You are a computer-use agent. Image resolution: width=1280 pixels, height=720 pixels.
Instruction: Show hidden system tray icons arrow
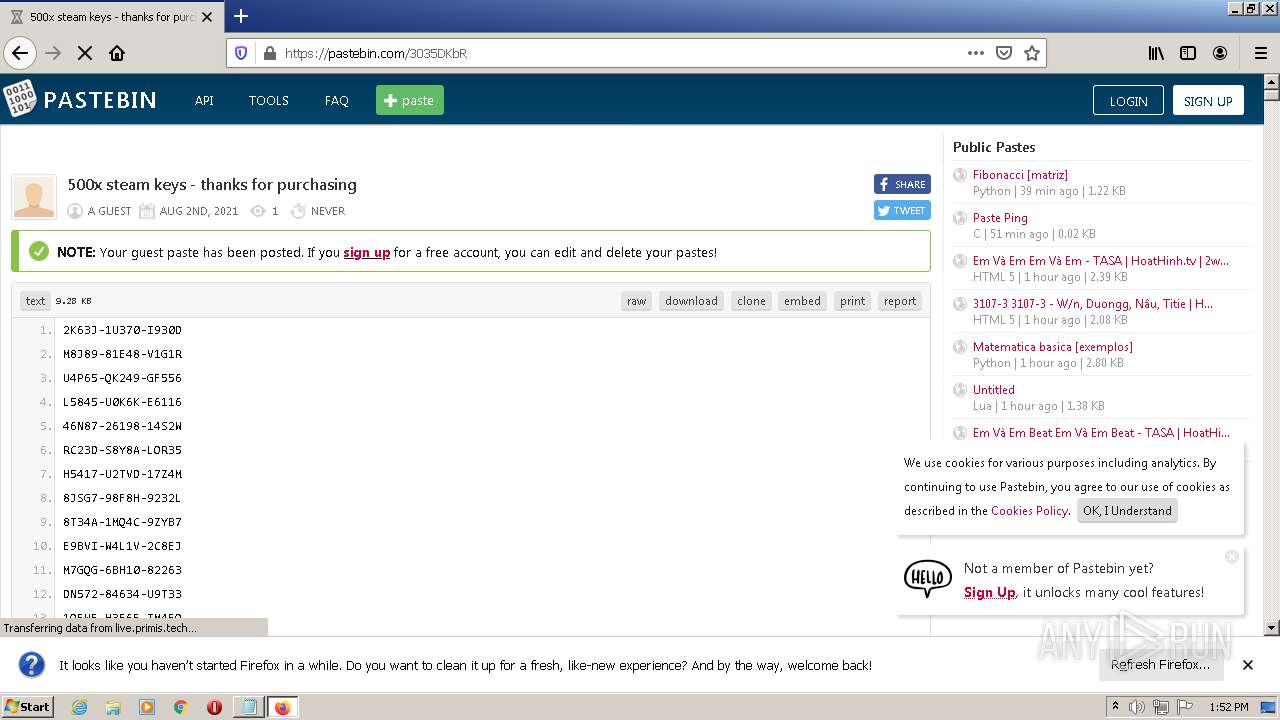tap(1116, 707)
